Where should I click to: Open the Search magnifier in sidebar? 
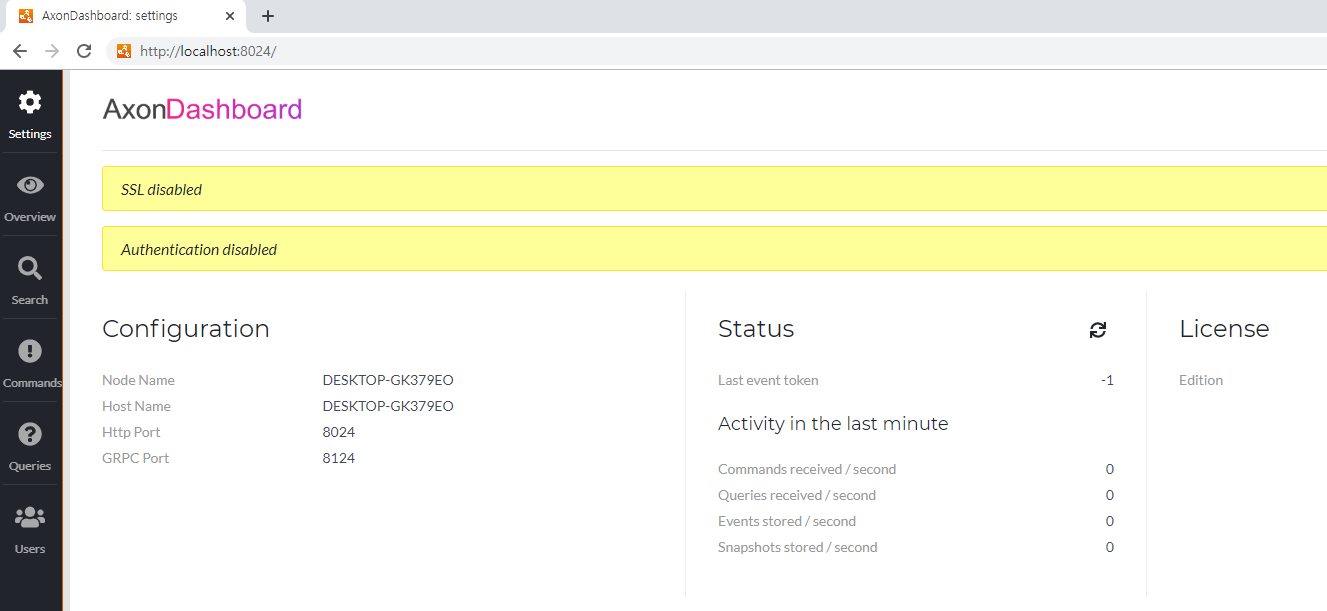[x=30, y=268]
